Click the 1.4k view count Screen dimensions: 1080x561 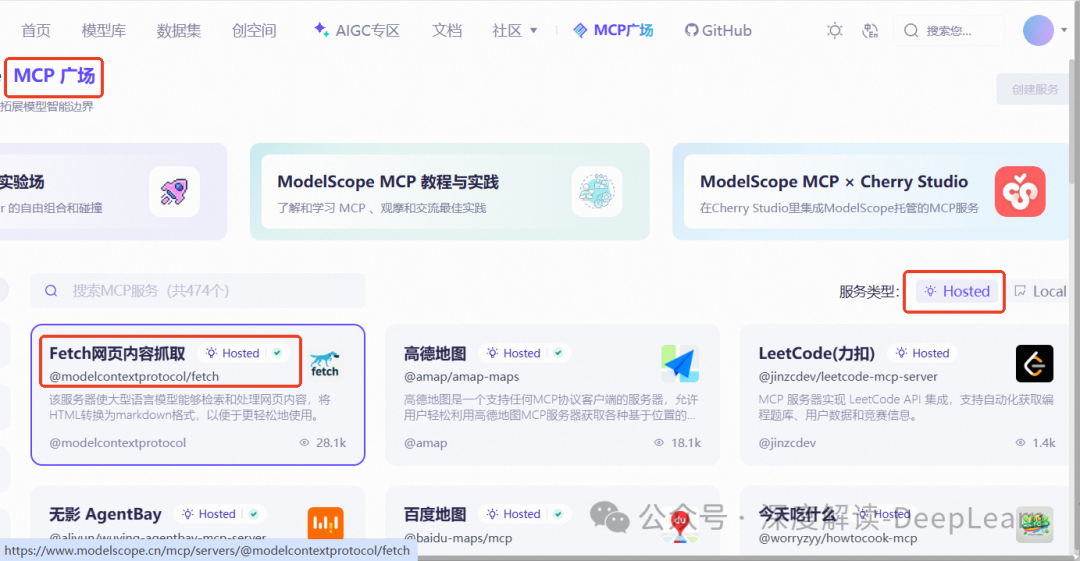coord(1035,442)
